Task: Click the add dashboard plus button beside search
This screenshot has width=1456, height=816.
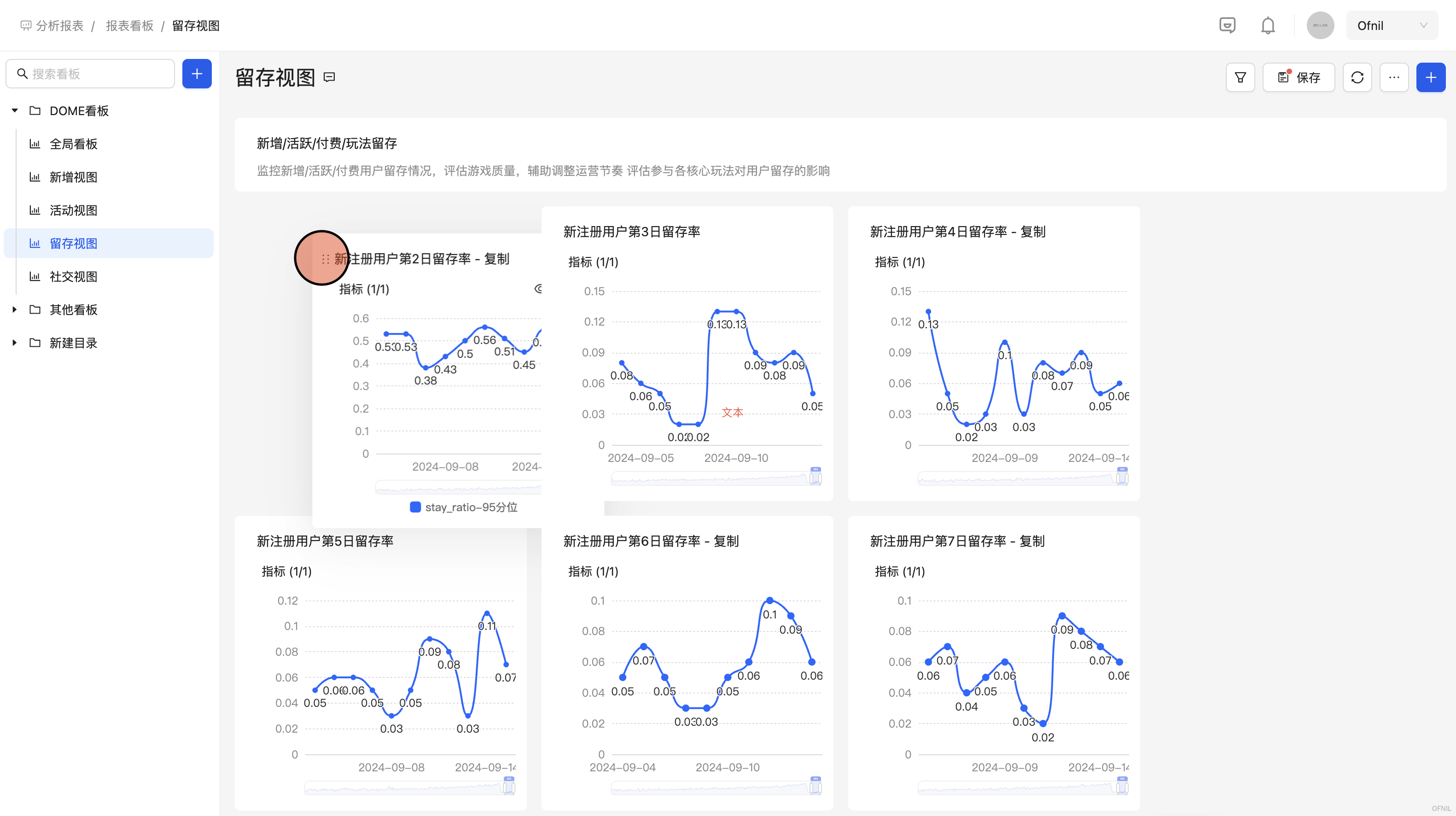Action: [x=197, y=74]
